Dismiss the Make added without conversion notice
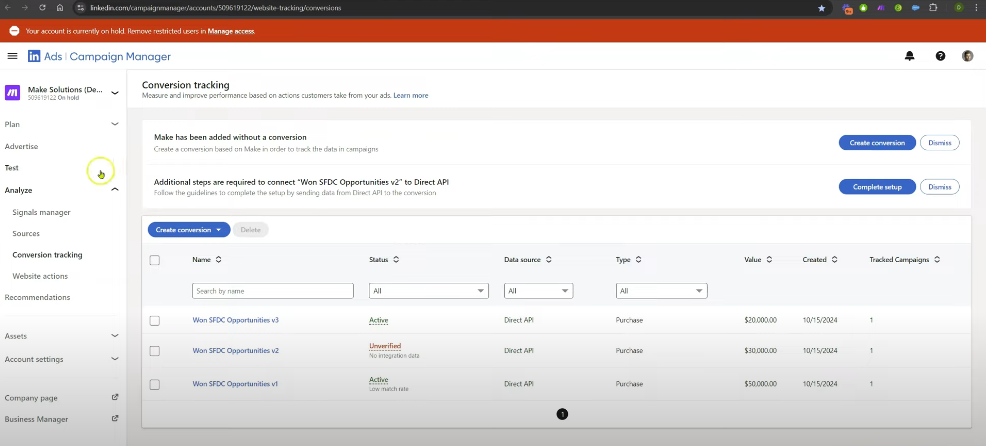The width and height of the screenshot is (986, 446). (940, 143)
